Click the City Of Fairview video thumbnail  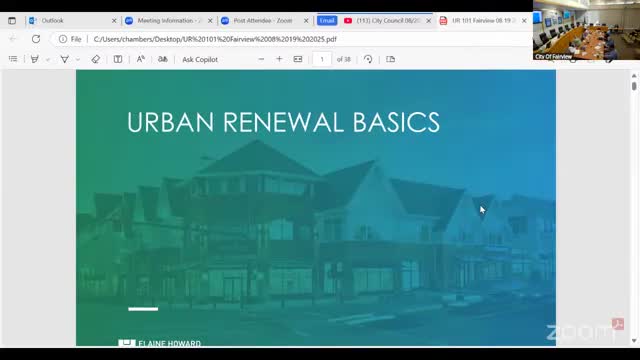(587, 31)
